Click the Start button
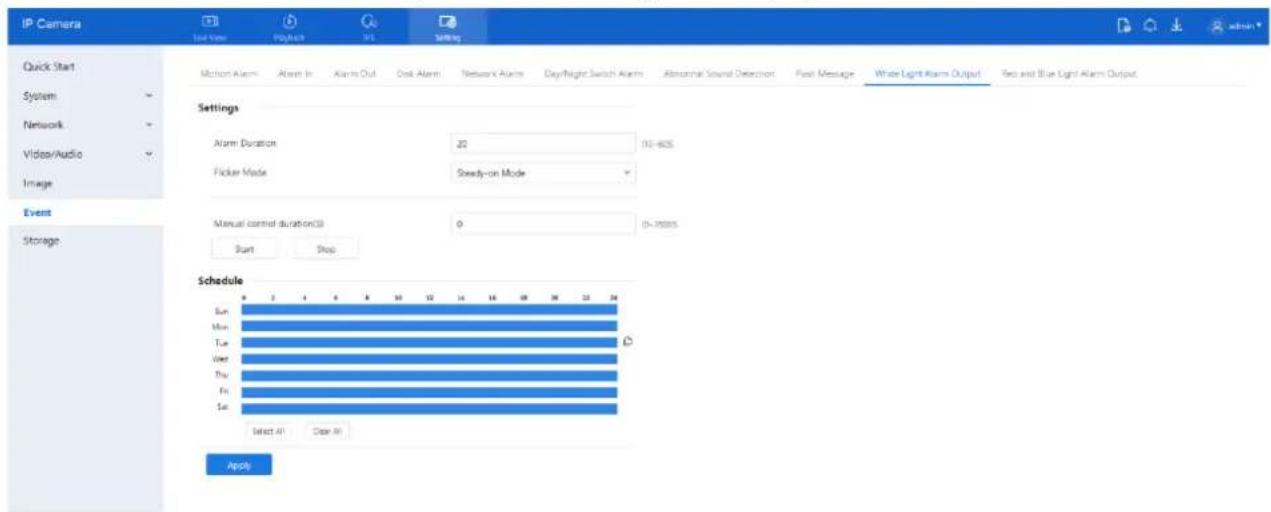The image size is (1271, 512). [x=244, y=249]
